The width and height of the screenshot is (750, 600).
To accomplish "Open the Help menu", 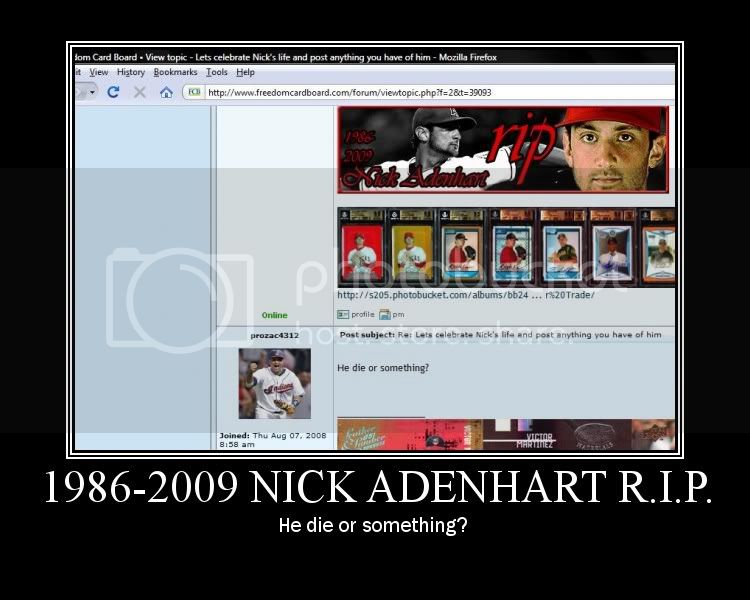I will (x=245, y=72).
